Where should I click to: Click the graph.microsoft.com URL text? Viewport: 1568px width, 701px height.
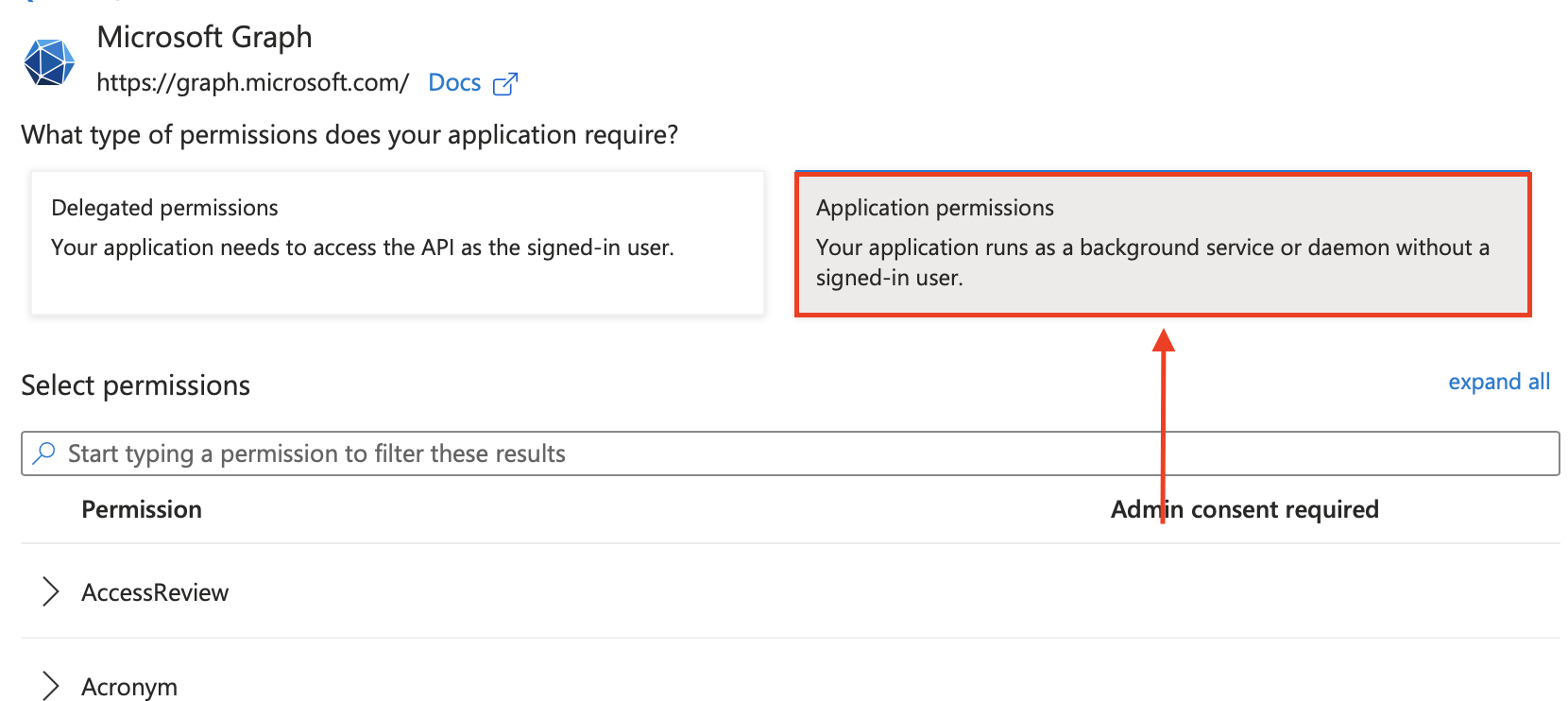252,83
